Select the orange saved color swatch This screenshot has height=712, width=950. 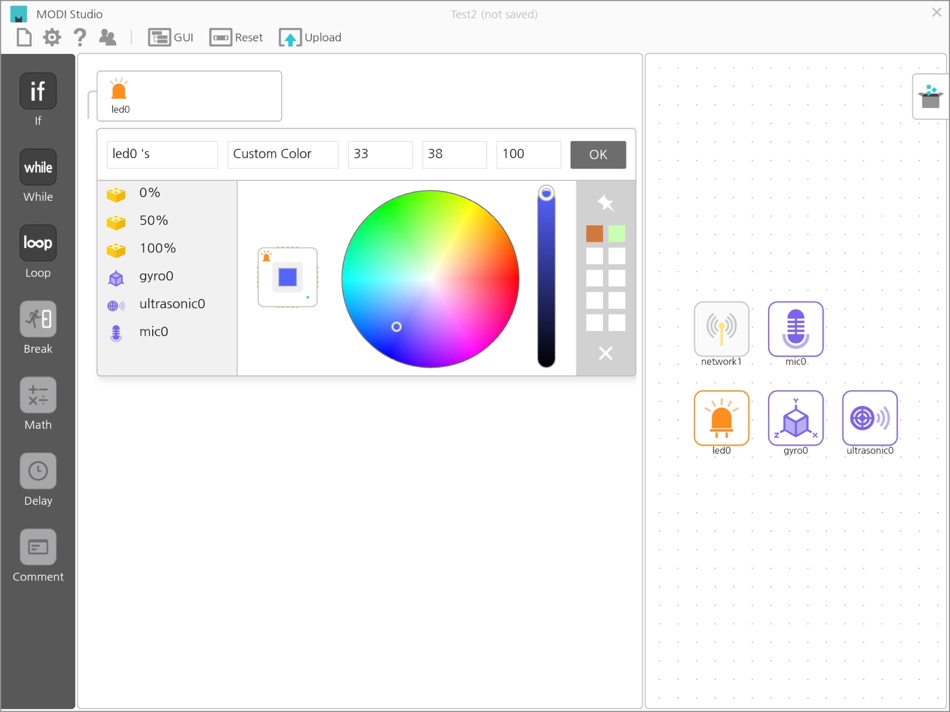pyautogui.click(x=594, y=233)
